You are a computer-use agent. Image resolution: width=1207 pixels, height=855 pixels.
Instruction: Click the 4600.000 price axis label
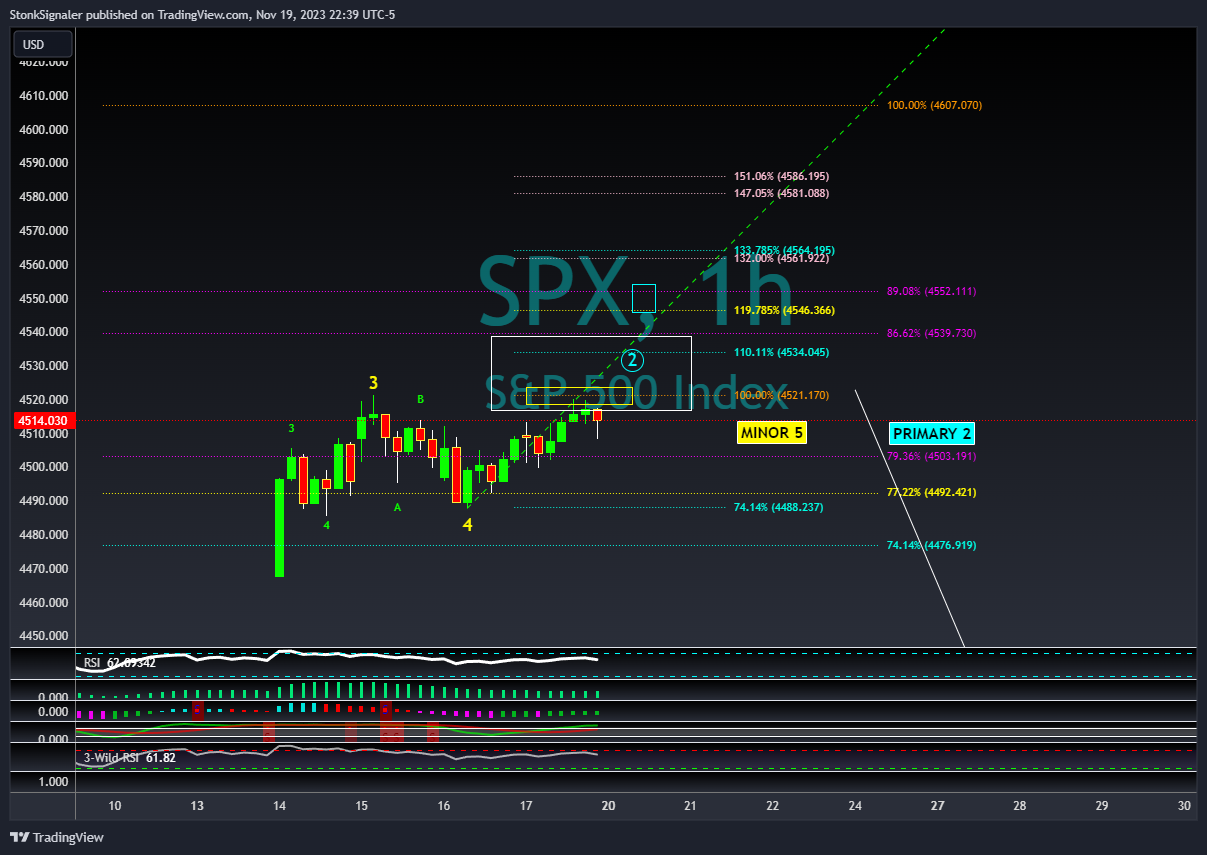(43, 130)
